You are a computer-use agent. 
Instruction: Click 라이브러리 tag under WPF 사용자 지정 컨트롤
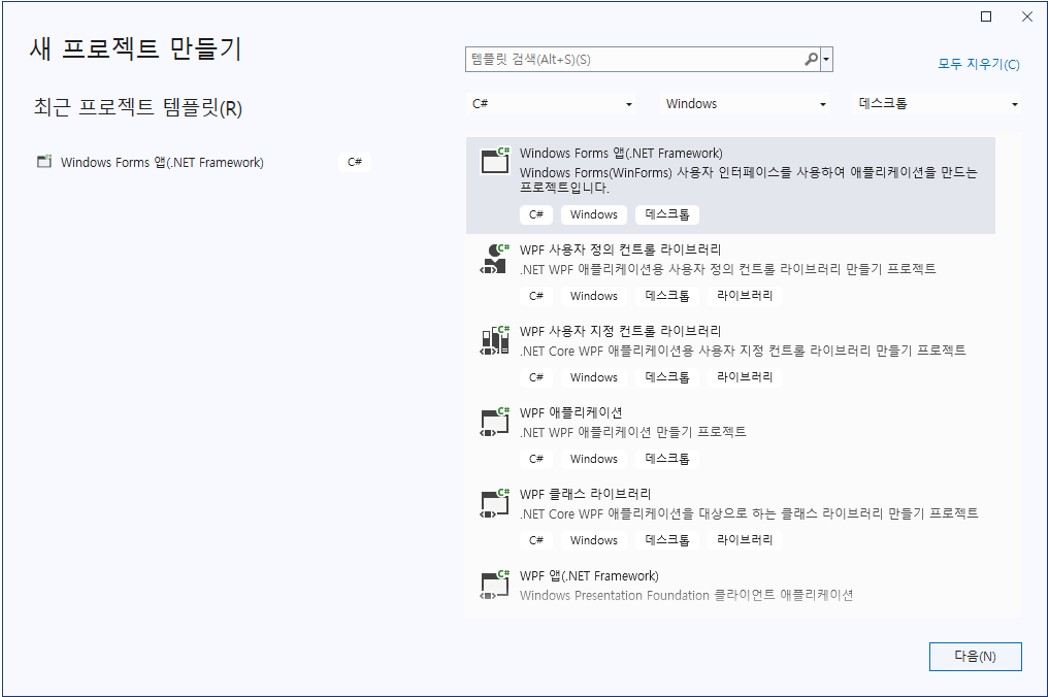tap(745, 378)
